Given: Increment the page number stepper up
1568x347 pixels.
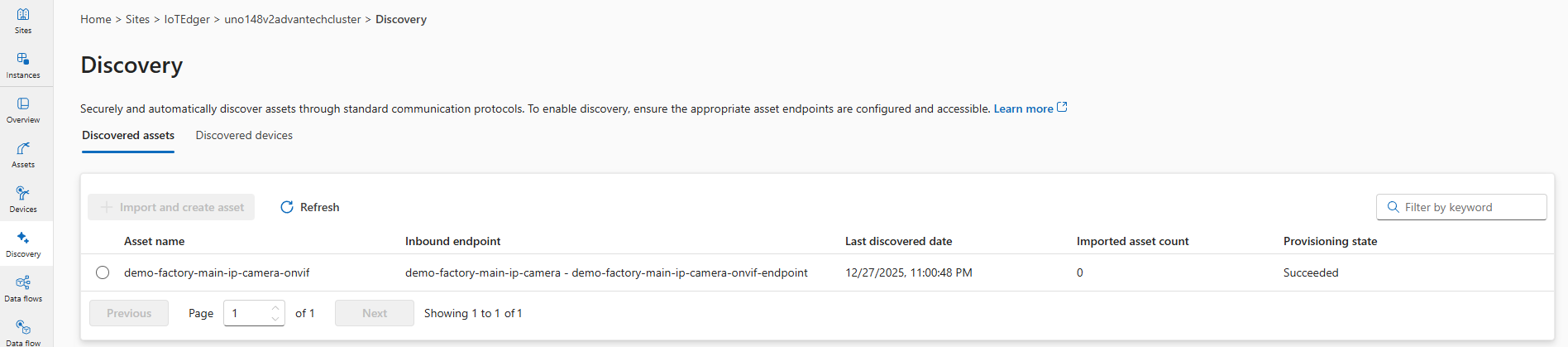Looking at the screenshot, I should tap(275, 308).
